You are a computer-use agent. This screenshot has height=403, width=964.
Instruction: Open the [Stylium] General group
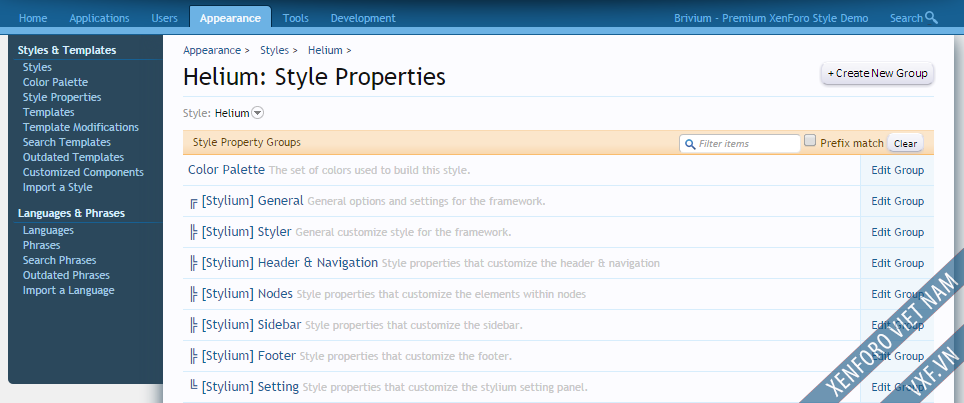pos(253,201)
